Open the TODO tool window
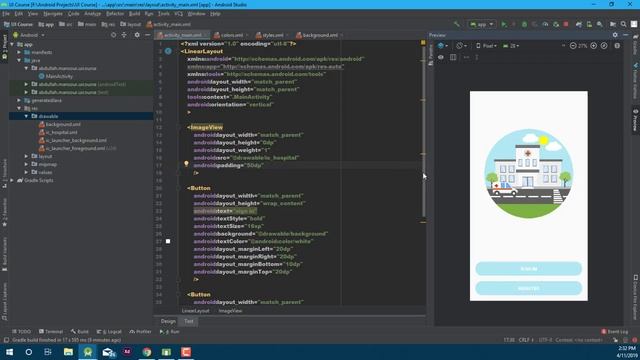640x360 pixels. 21,331
